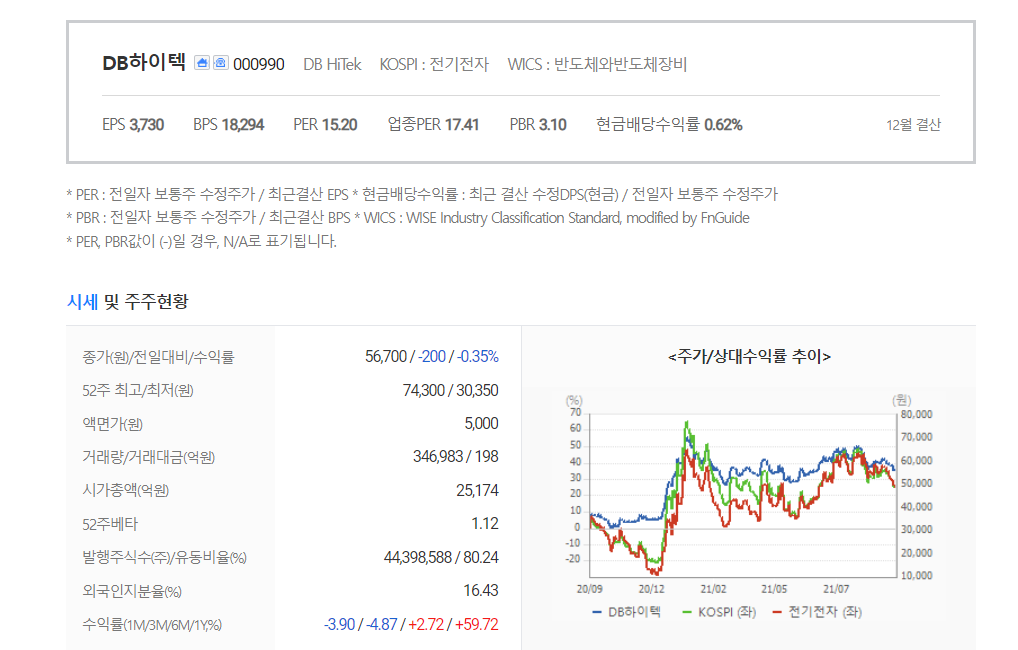Click the 20/09 date label on chart axis

coord(590,589)
